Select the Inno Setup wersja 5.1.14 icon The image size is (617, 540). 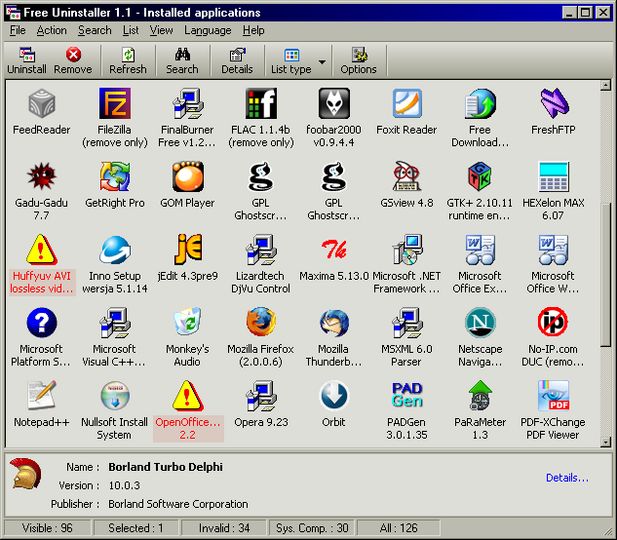[x=115, y=250]
